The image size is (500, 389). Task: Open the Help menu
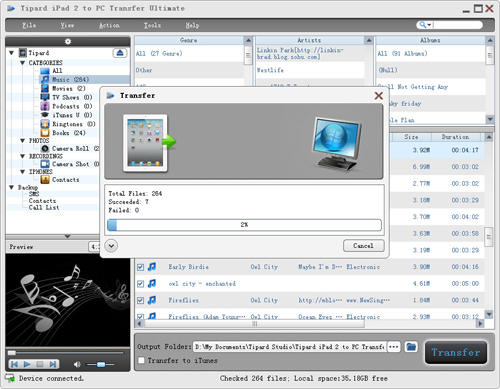tap(192, 25)
